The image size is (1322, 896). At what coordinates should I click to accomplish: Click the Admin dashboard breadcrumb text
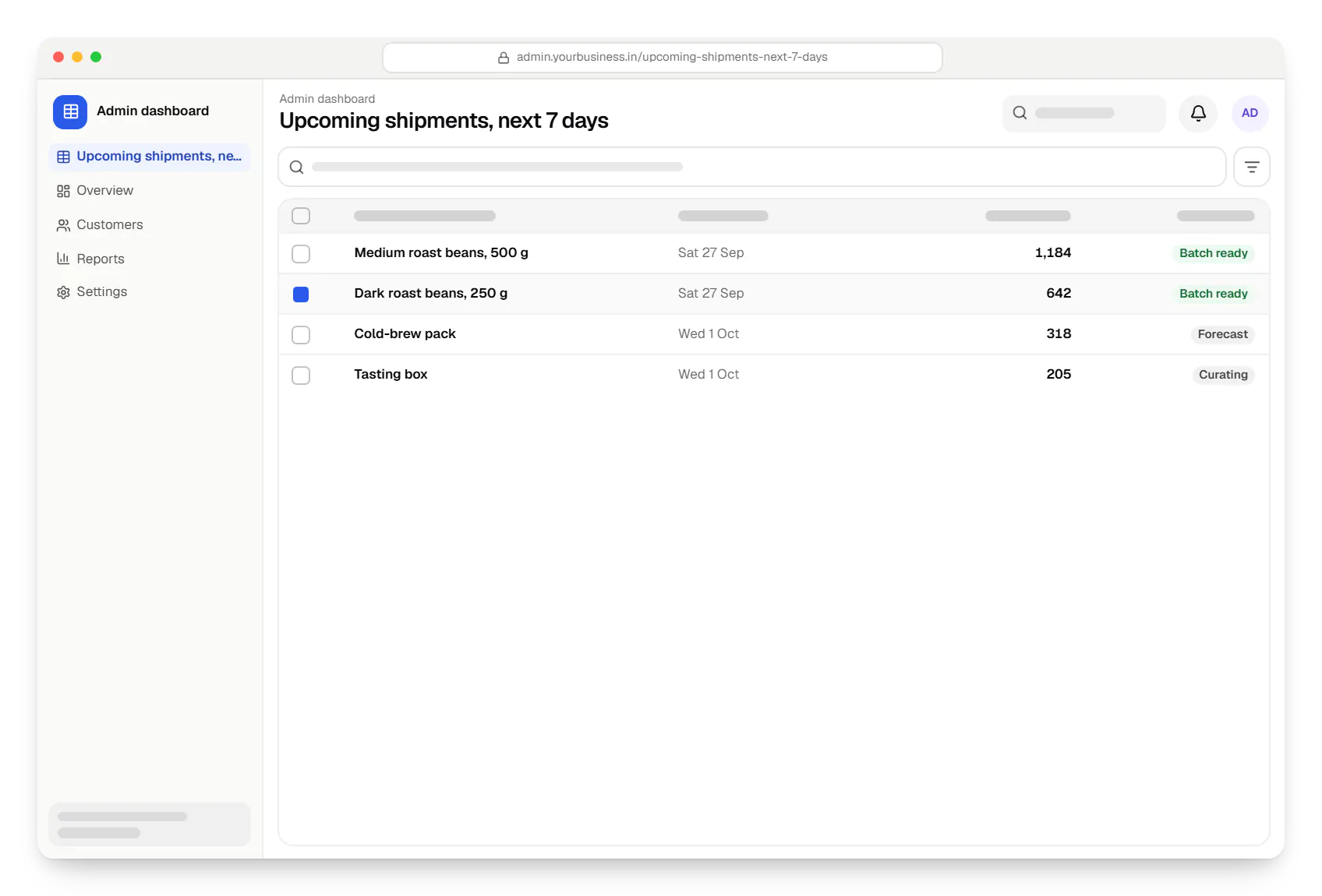[327, 99]
